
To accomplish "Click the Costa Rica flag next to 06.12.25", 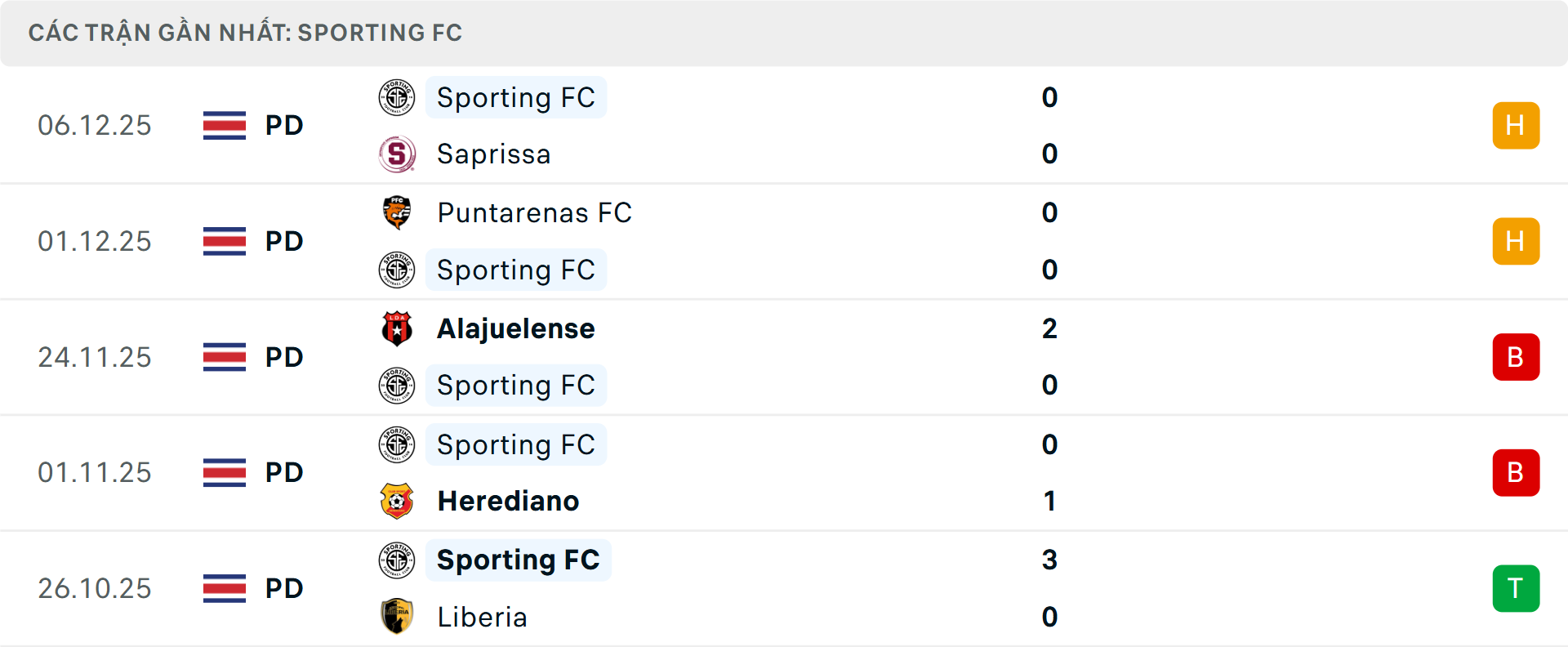I will click(224, 125).
